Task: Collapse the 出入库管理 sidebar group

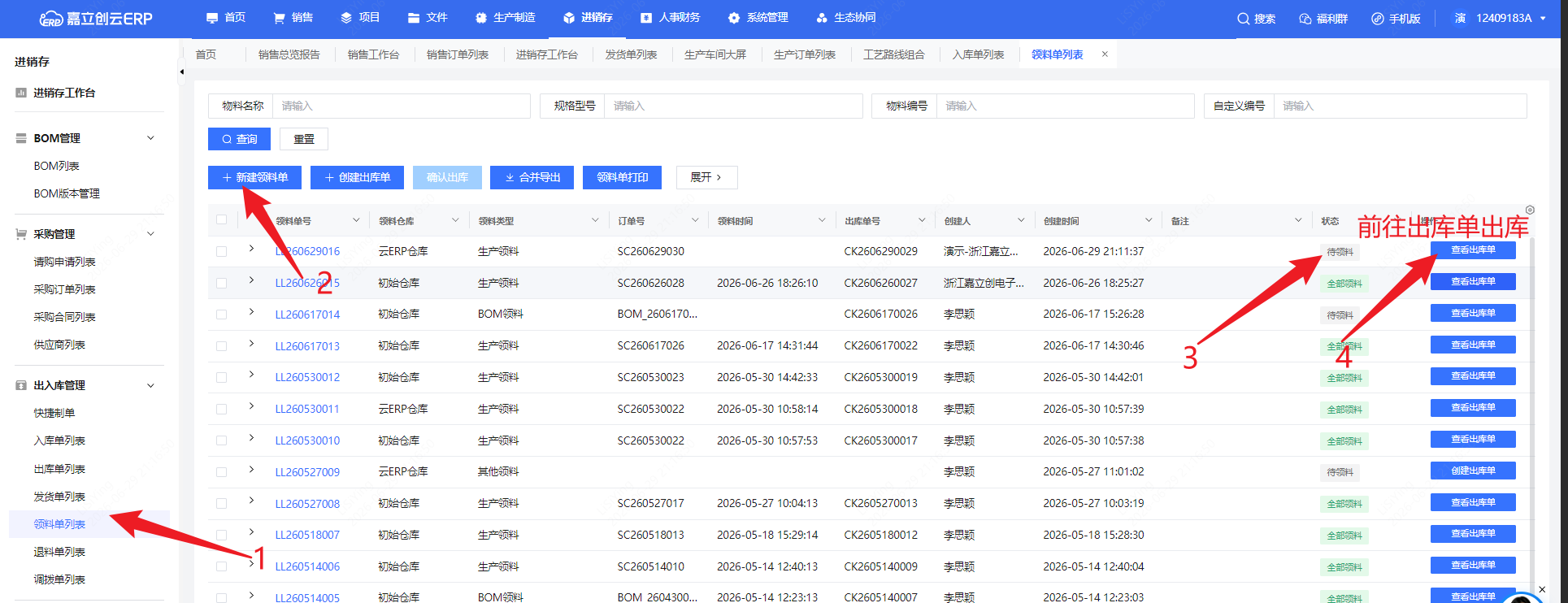Action: tap(150, 385)
